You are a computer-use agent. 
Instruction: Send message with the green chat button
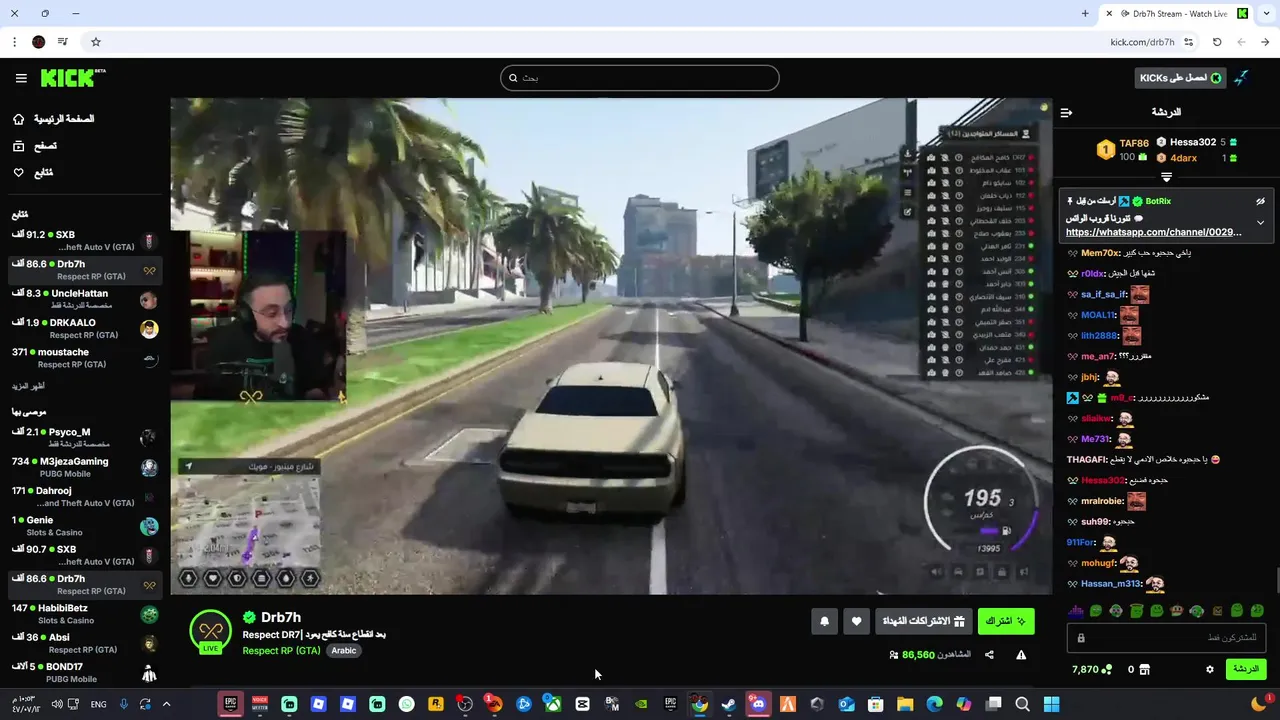tap(1245, 669)
